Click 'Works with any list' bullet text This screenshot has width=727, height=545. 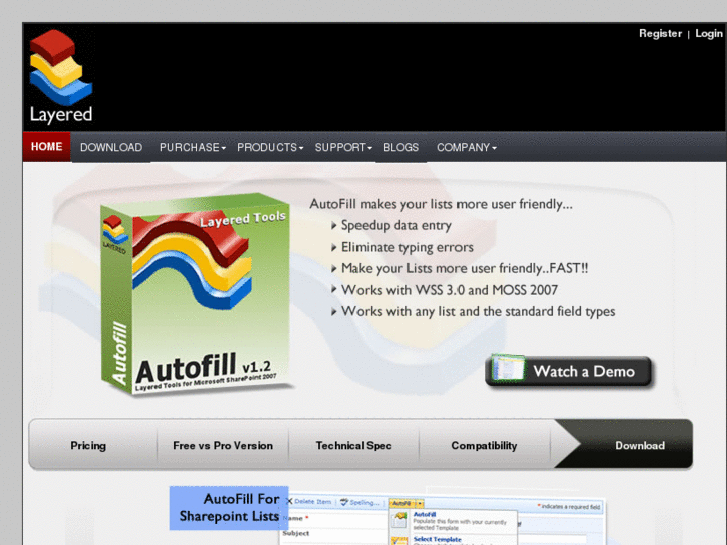478,311
